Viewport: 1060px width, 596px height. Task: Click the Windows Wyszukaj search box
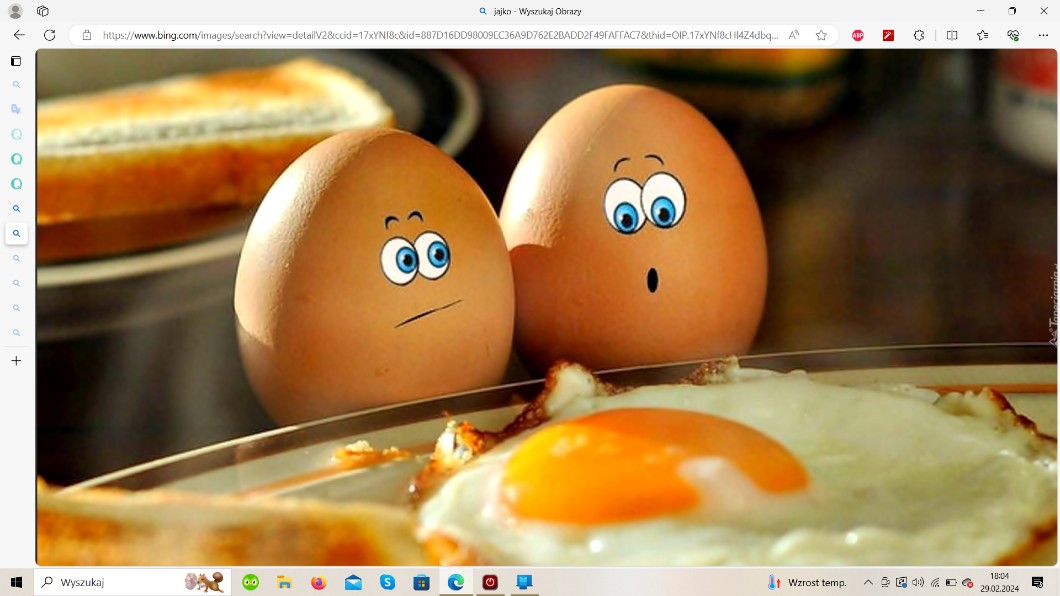pos(120,582)
